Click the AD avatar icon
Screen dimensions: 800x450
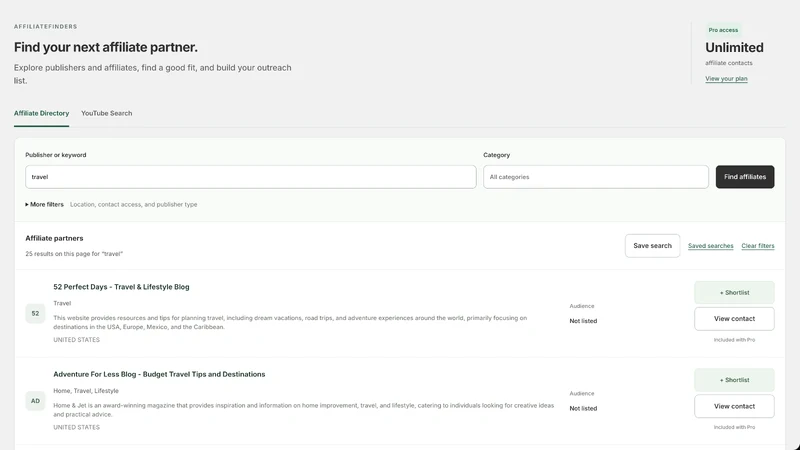point(35,401)
